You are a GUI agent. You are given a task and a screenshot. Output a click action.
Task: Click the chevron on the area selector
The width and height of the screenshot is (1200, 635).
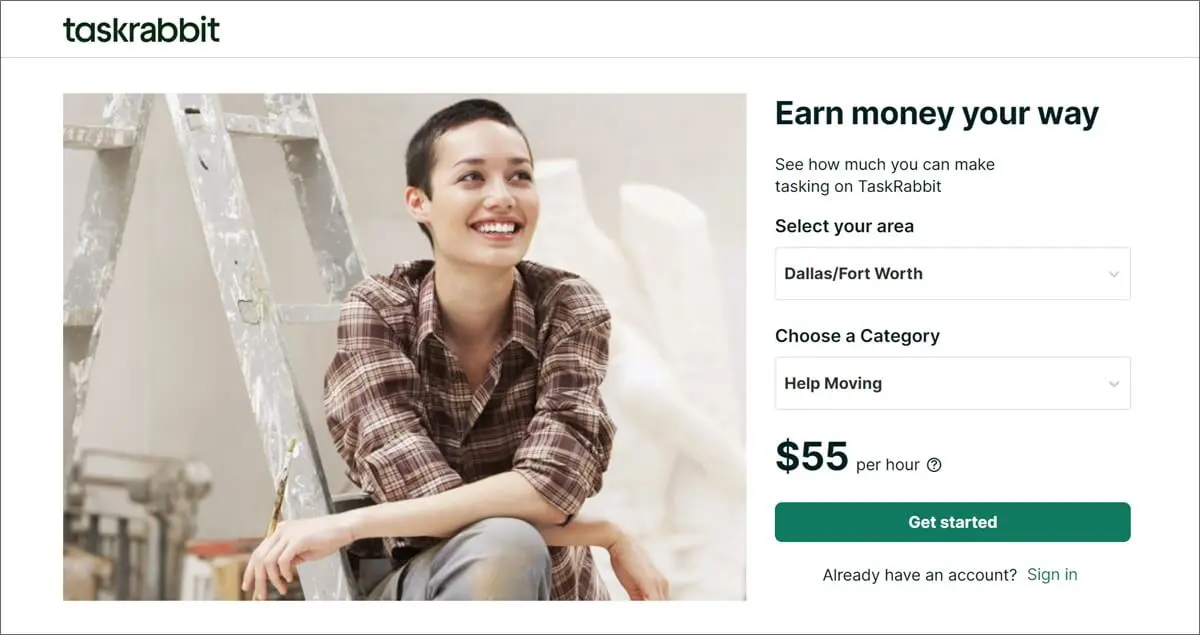tap(1113, 273)
